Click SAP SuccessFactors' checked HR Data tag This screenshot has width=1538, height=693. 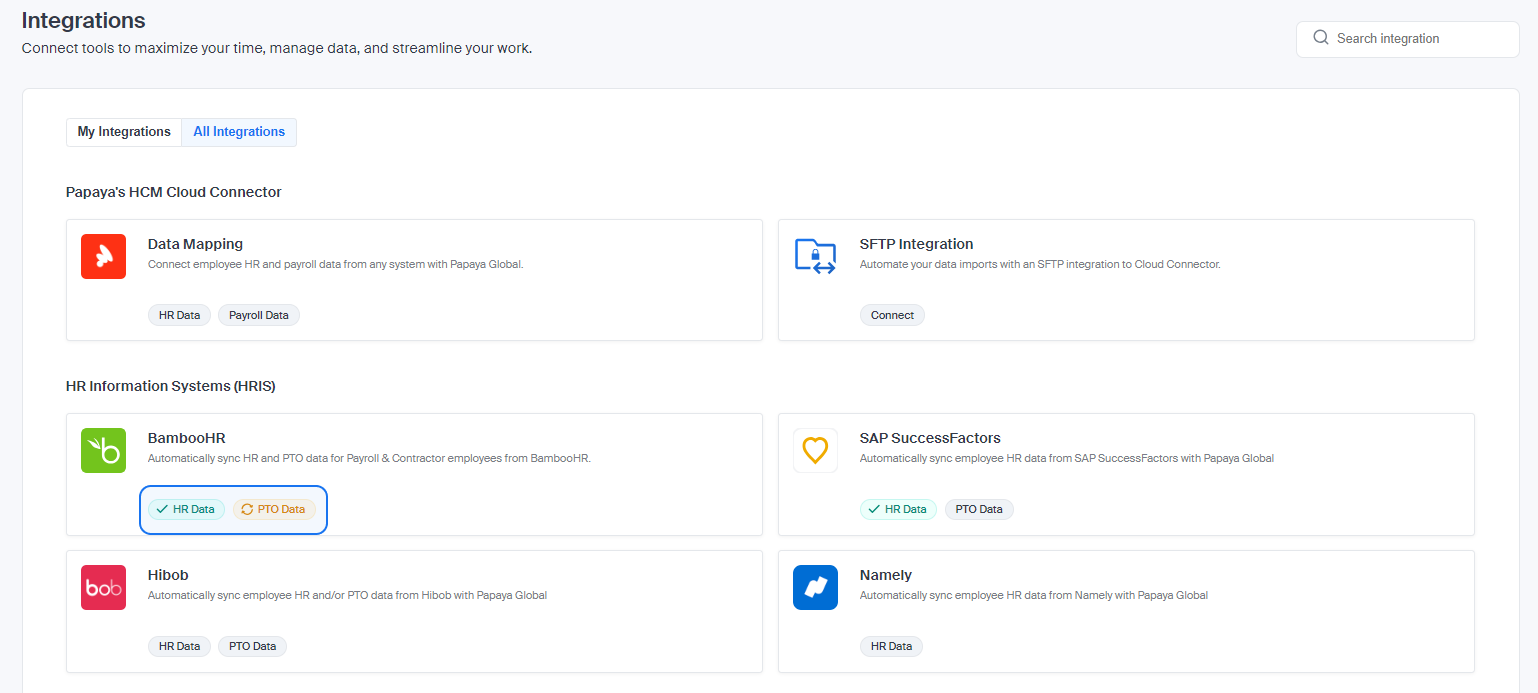(898, 509)
